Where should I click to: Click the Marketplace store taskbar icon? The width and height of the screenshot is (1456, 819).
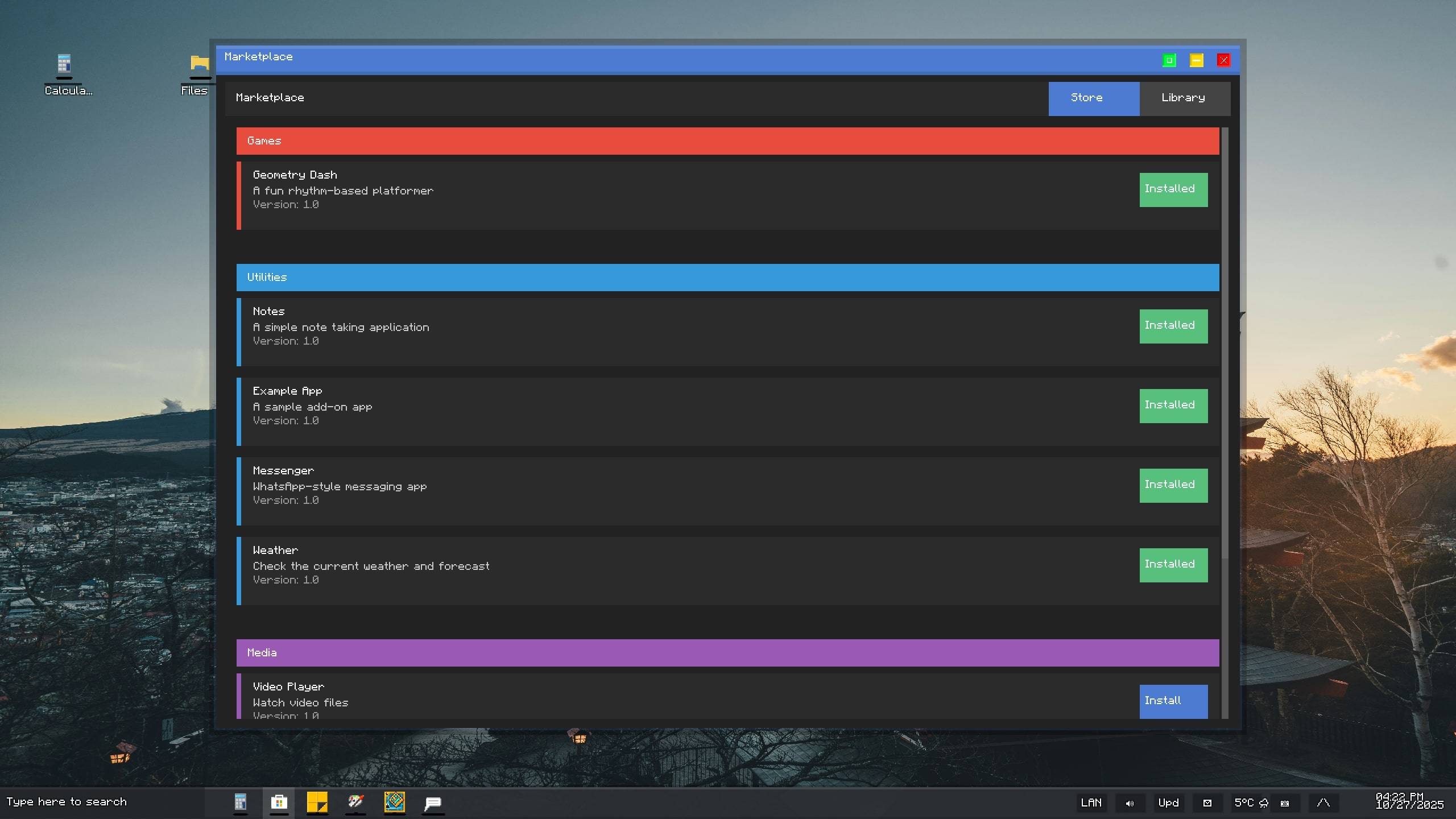(279, 803)
